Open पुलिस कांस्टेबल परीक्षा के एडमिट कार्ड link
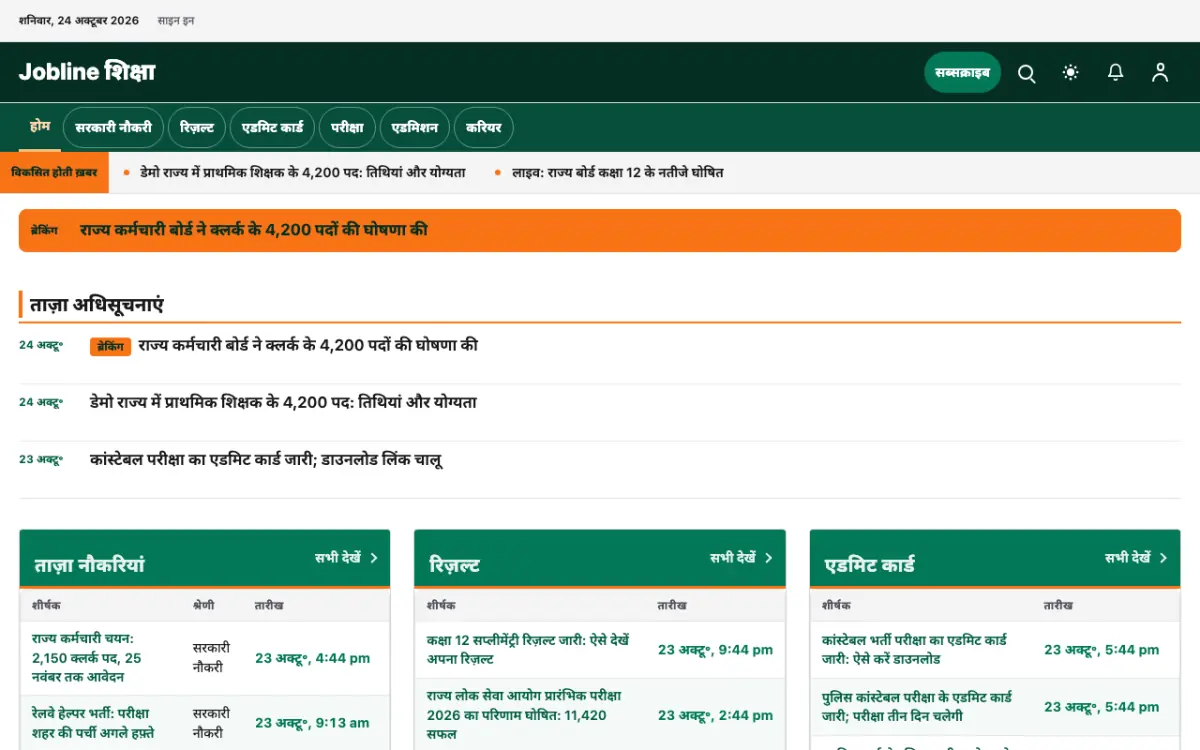This screenshot has height=750, width=1200. coord(917,707)
